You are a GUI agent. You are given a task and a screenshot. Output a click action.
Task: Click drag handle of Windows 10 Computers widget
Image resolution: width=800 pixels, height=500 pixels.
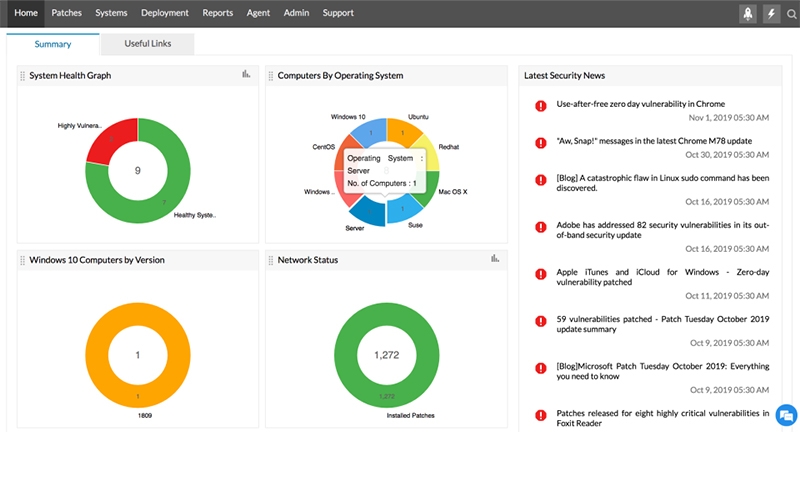23,260
